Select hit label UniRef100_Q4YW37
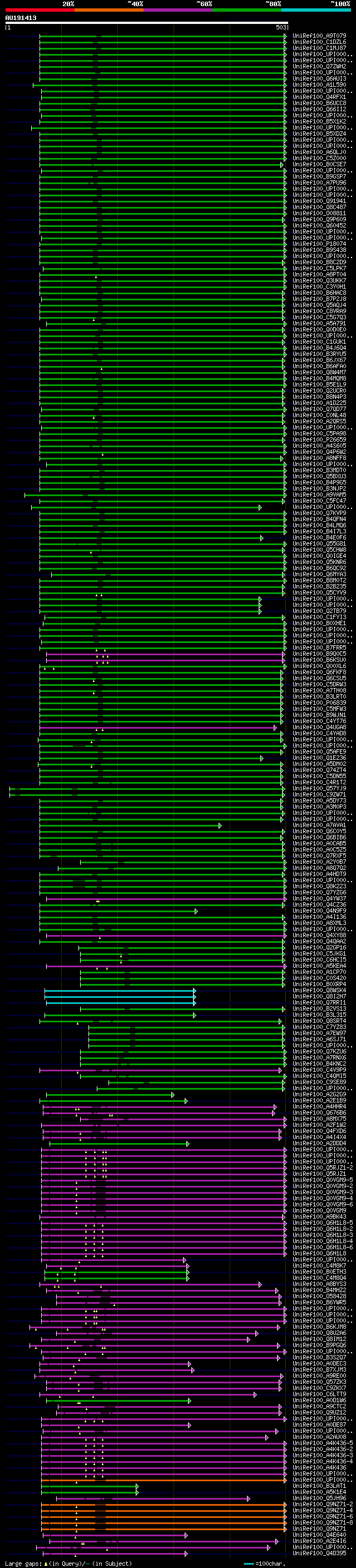The image size is (356, 1568). click(319, 898)
